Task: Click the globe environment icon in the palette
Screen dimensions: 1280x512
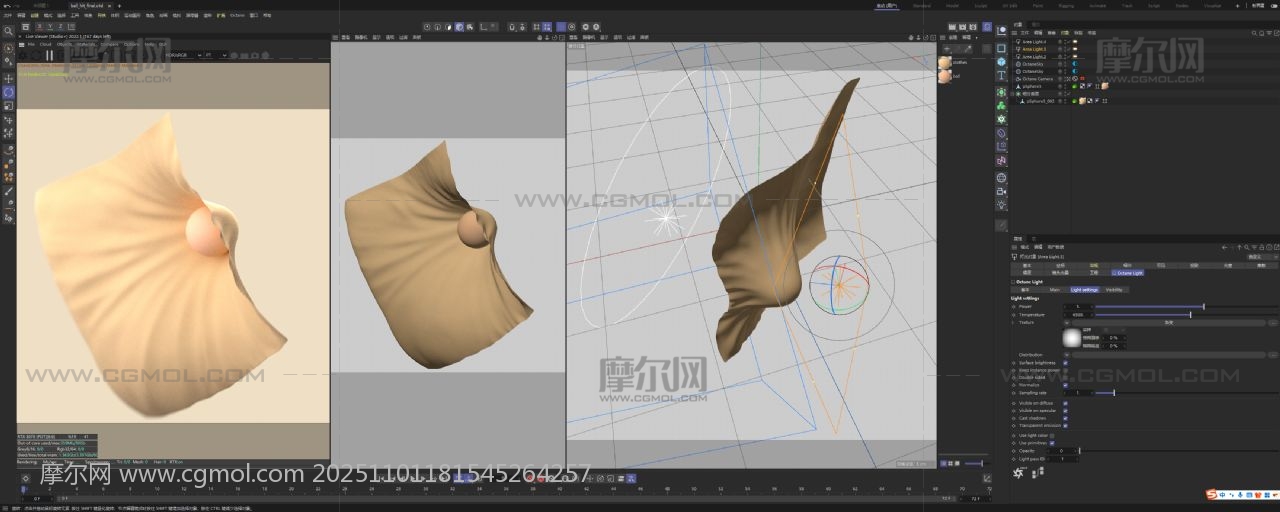Action: 1001,177
